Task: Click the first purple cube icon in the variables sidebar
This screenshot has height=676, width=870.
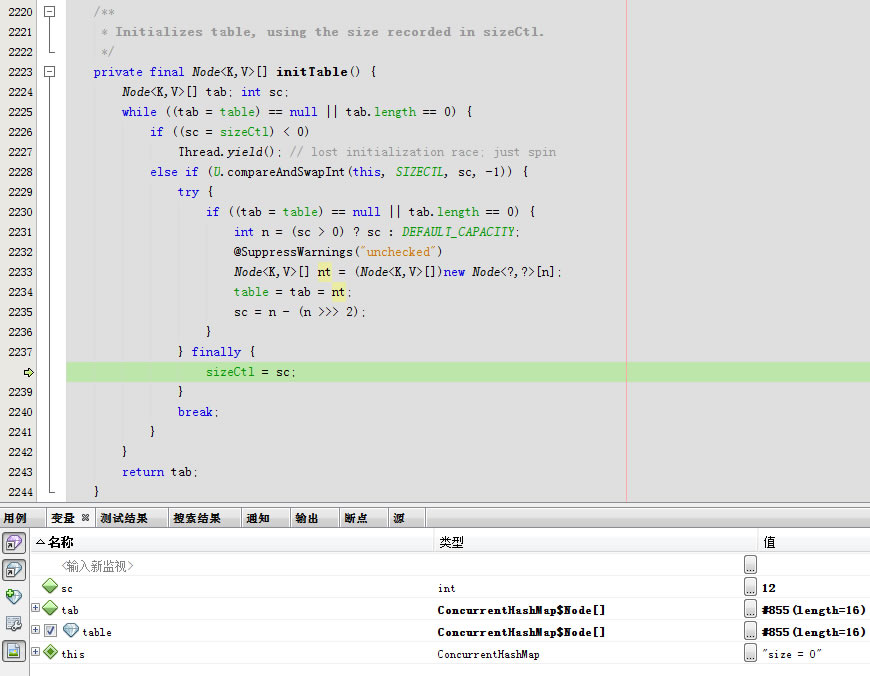Action: (x=14, y=543)
